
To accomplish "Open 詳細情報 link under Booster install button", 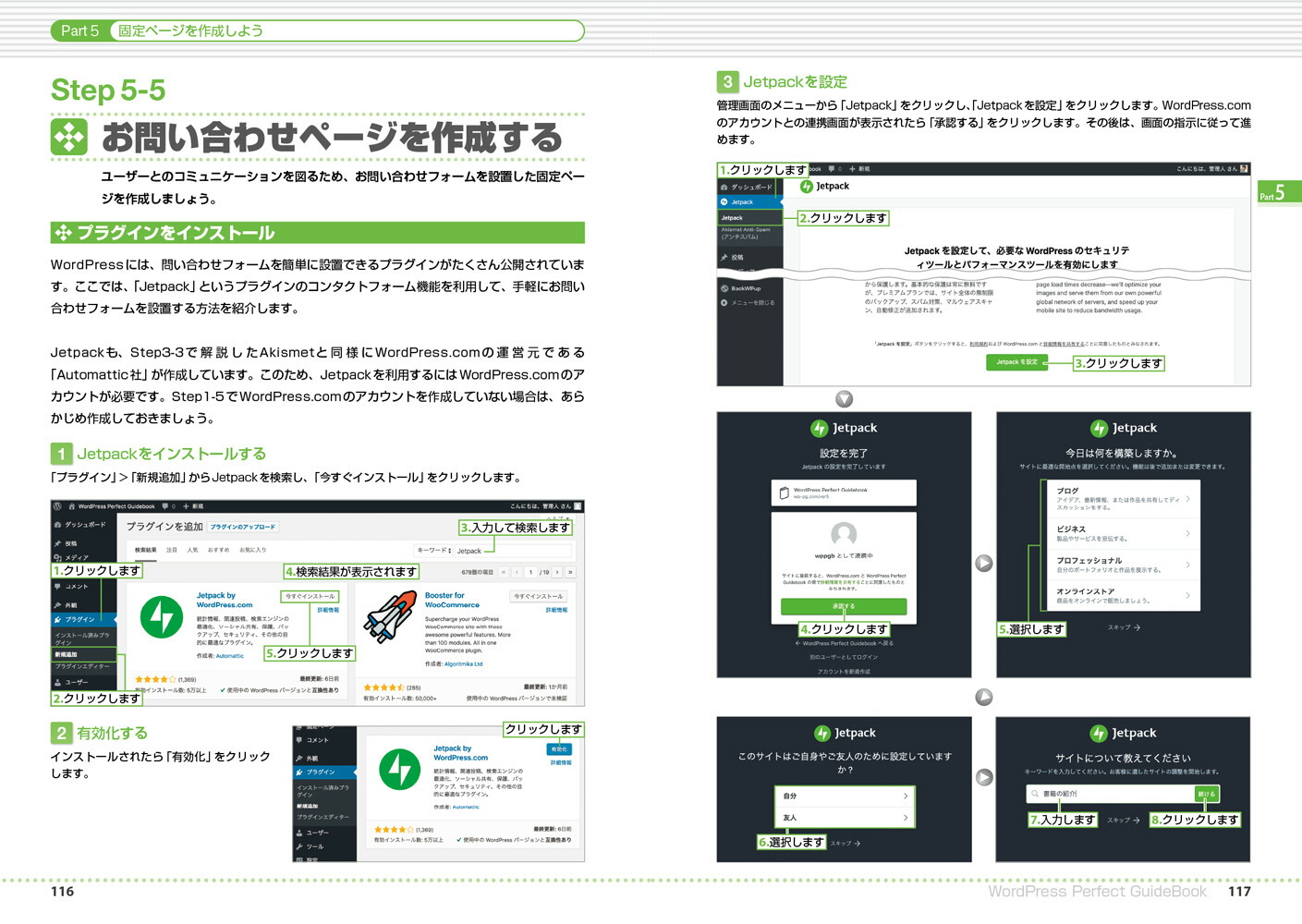I will 556,610.
